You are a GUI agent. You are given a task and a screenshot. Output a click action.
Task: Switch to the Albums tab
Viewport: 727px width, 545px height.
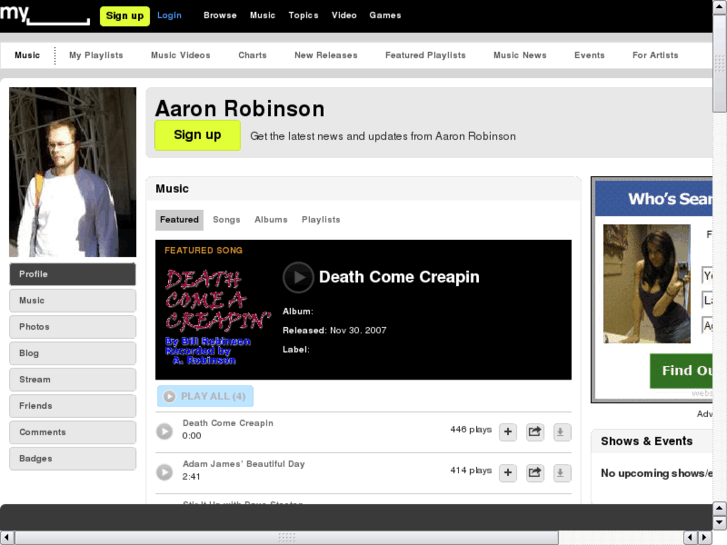click(271, 220)
